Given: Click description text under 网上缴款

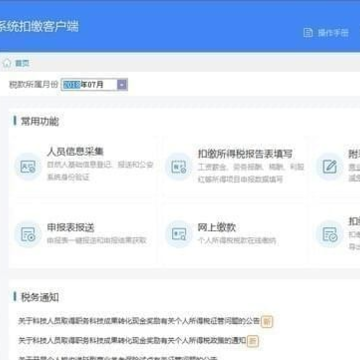Looking at the screenshot, I should point(237,240).
